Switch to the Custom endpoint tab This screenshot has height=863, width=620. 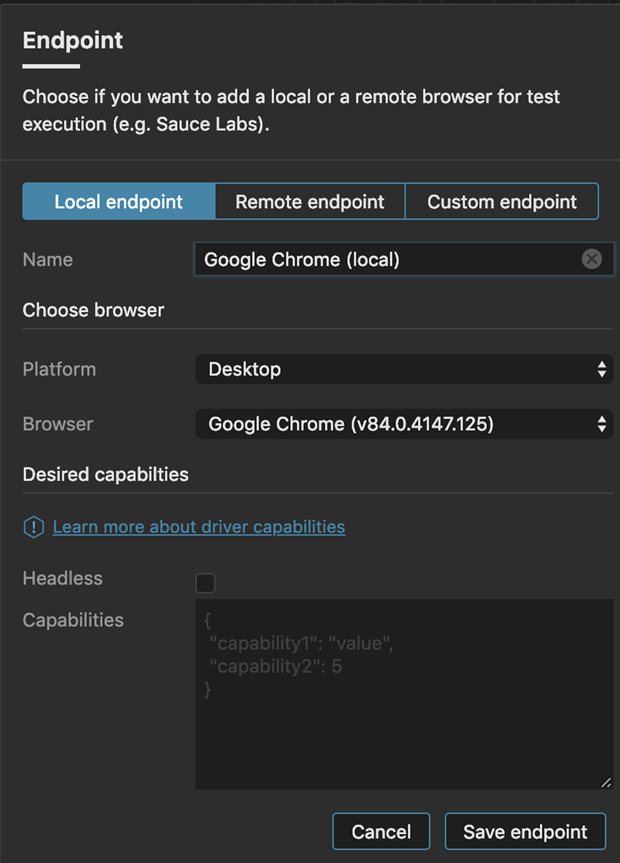pyautogui.click(x=502, y=201)
